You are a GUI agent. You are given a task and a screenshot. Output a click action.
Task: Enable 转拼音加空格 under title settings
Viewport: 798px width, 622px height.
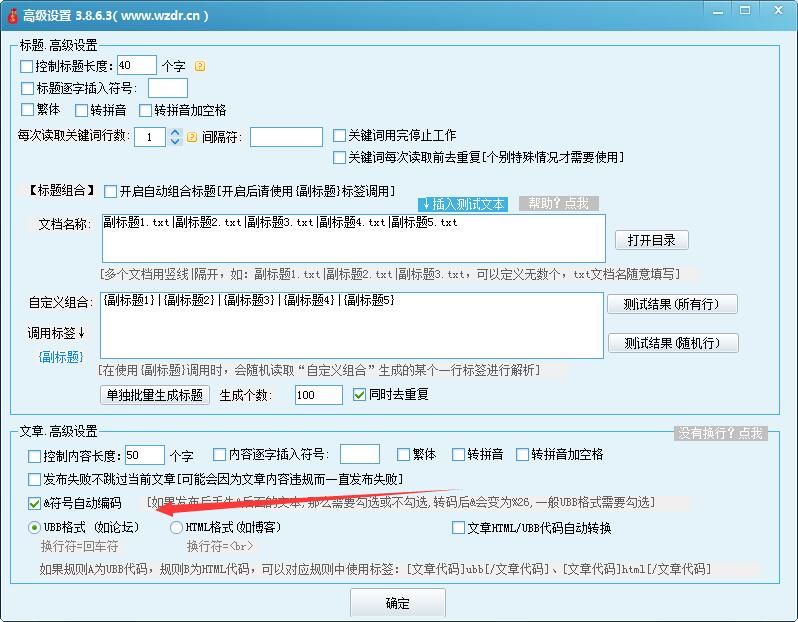point(146,110)
